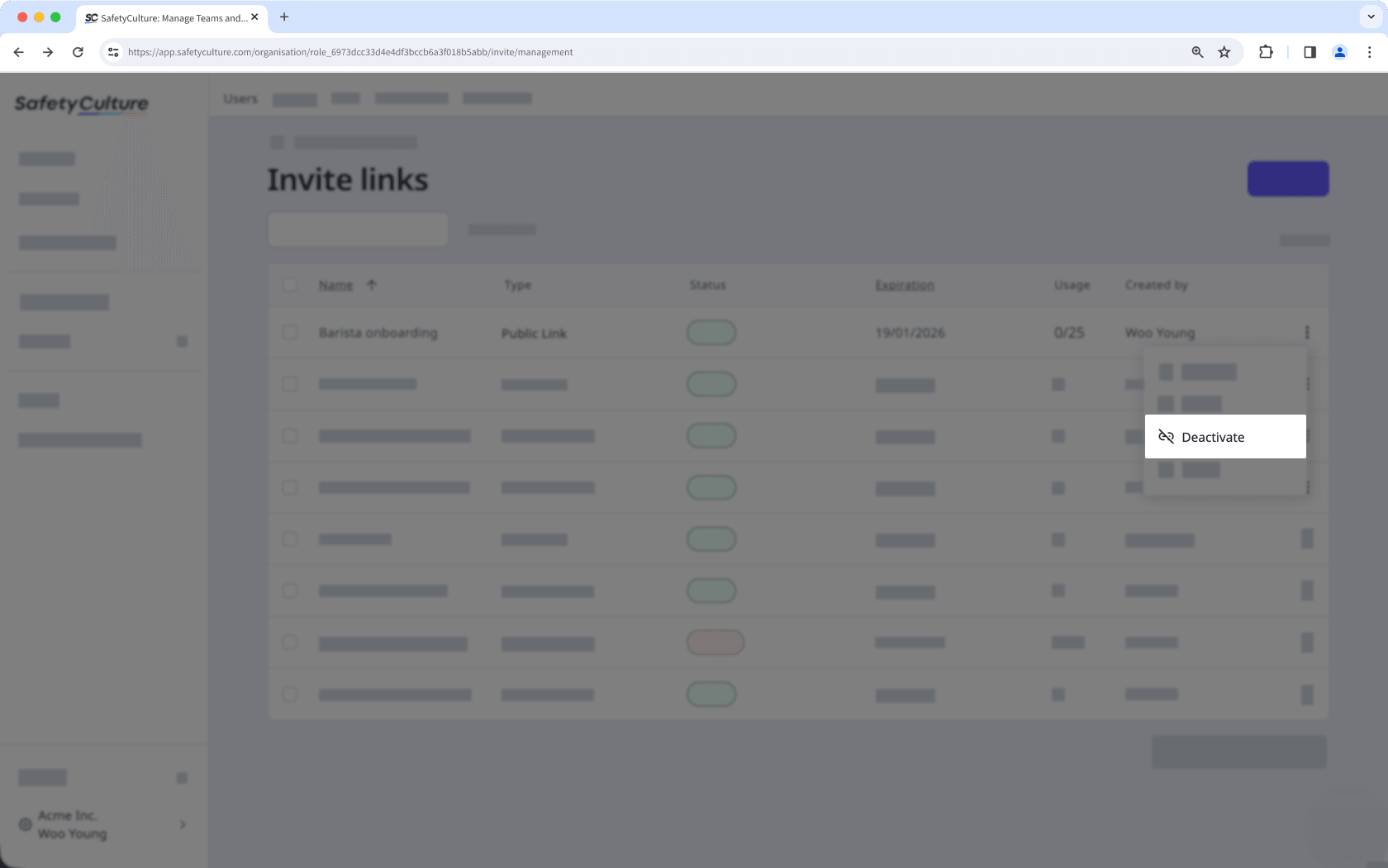
Task: Open the Chrome three-dot menu
Action: pyautogui.click(x=1369, y=52)
